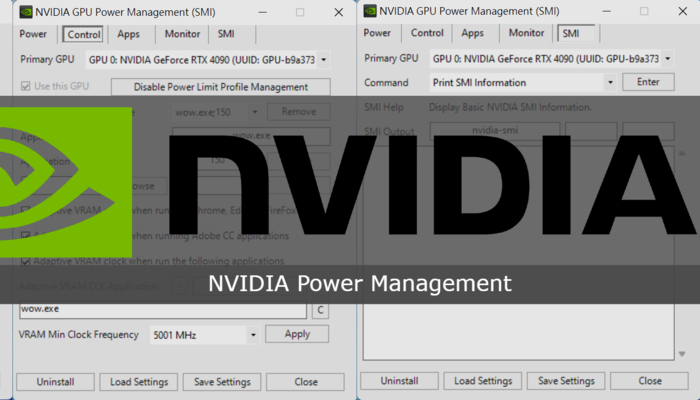
Task: Click the Enter button beside the Command dropdown
Action: pos(648,82)
